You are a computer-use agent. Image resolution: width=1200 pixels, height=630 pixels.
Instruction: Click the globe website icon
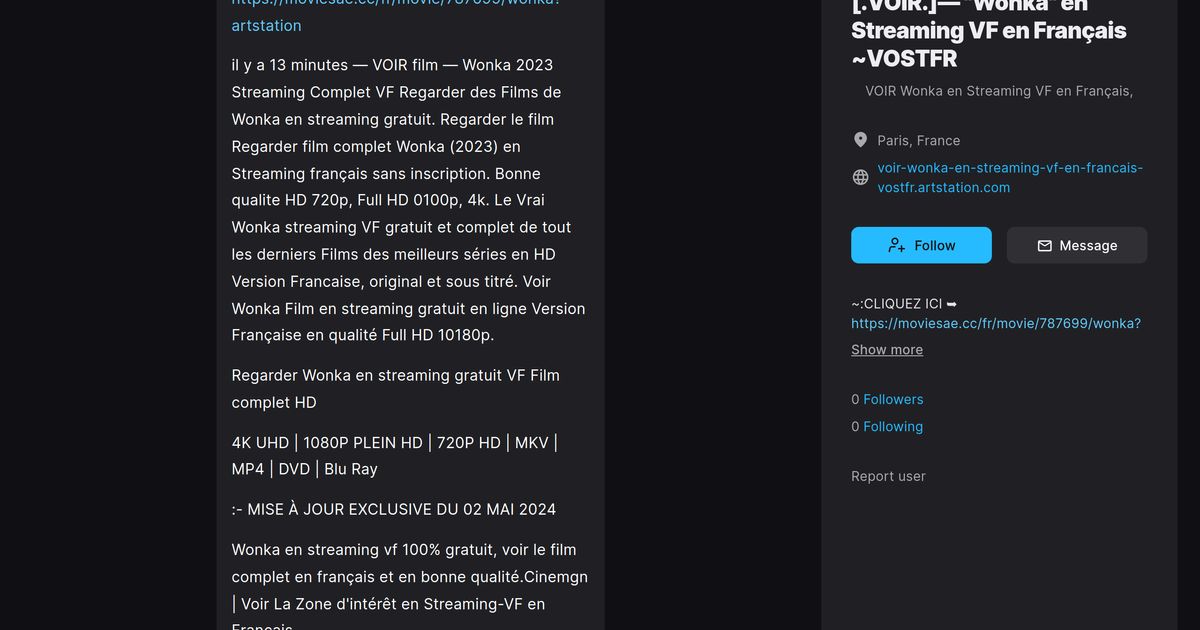pos(860,177)
